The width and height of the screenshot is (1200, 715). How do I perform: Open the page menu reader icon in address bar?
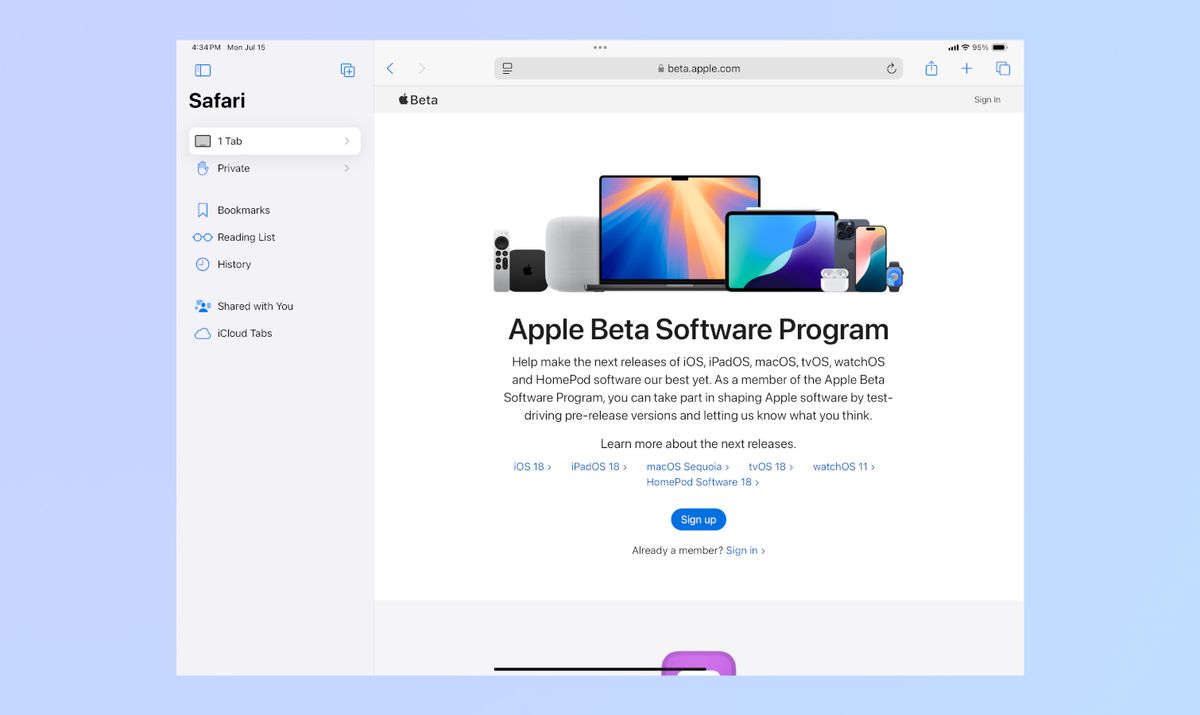(x=508, y=68)
